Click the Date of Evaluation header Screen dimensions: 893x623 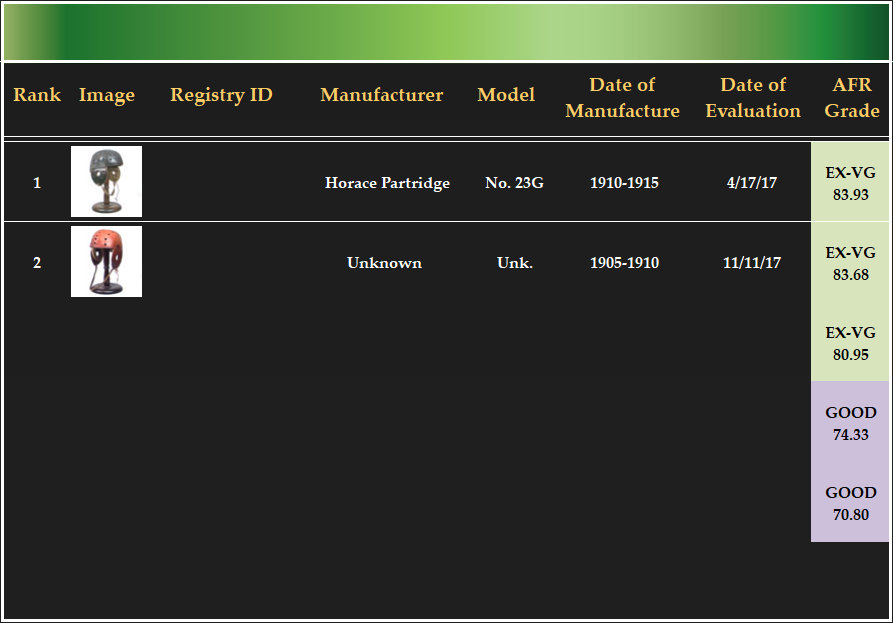point(753,98)
